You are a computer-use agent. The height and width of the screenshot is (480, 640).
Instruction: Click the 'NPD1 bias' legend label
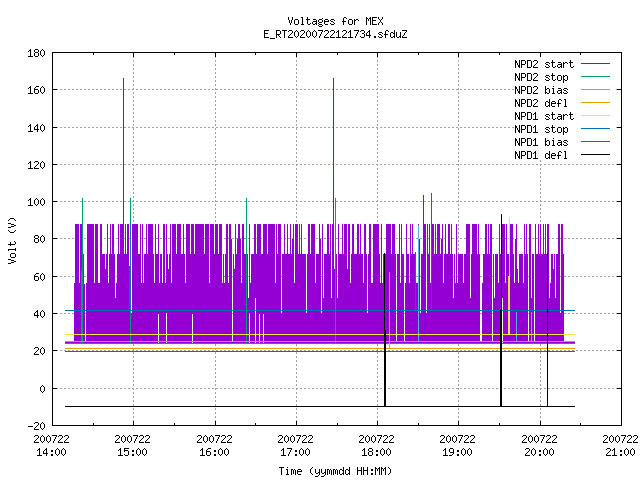(x=541, y=142)
